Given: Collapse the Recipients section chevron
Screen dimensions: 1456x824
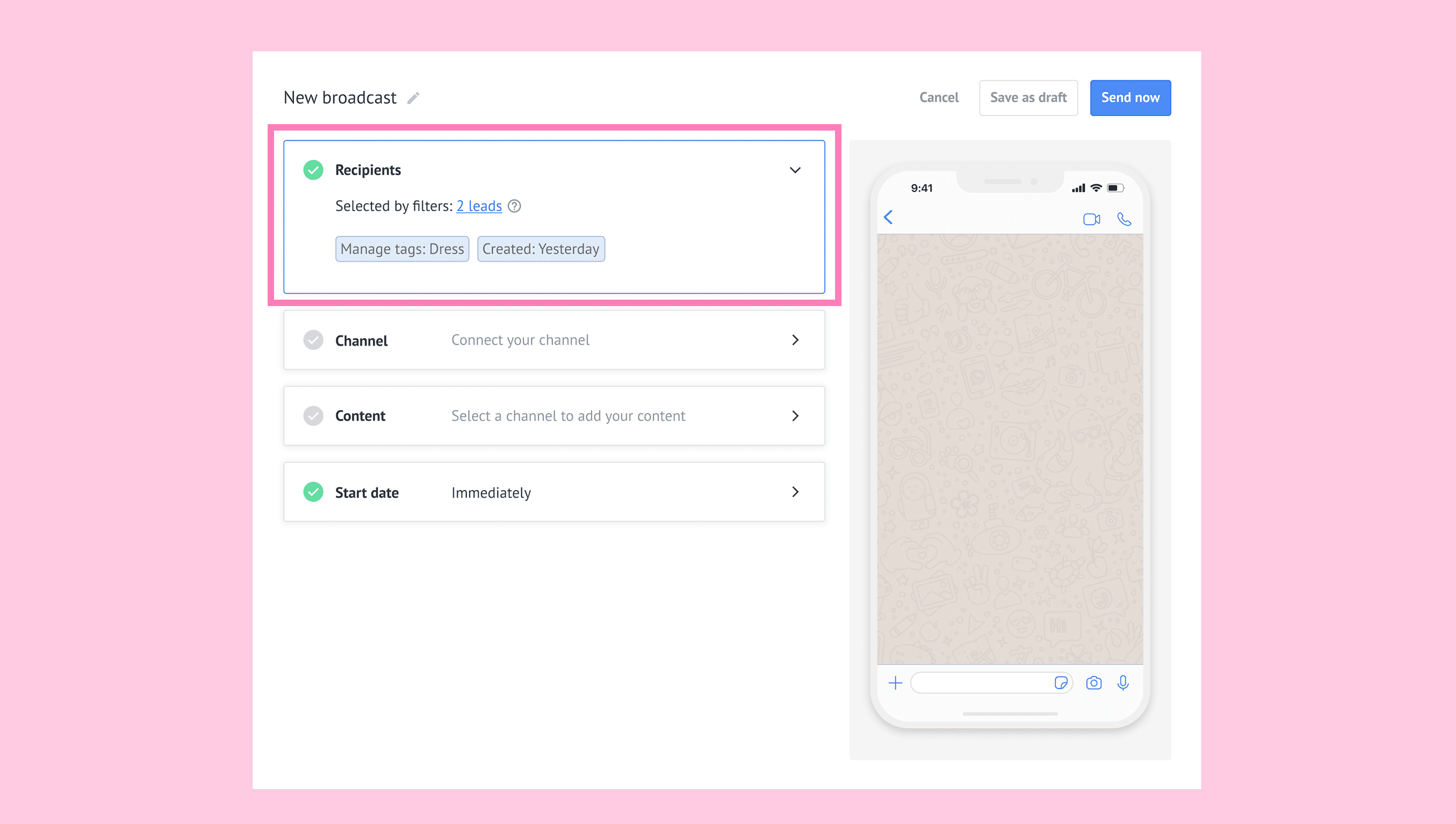Looking at the screenshot, I should [x=795, y=170].
